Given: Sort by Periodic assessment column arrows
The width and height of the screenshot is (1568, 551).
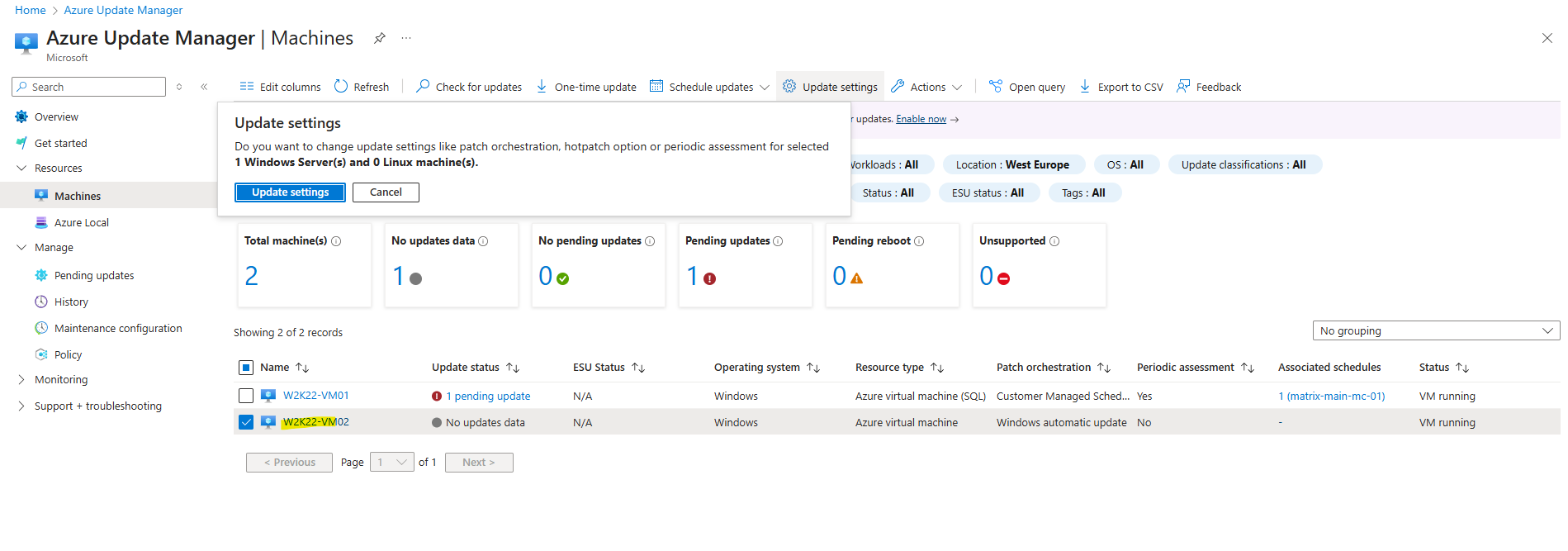Looking at the screenshot, I should (x=1248, y=368).
